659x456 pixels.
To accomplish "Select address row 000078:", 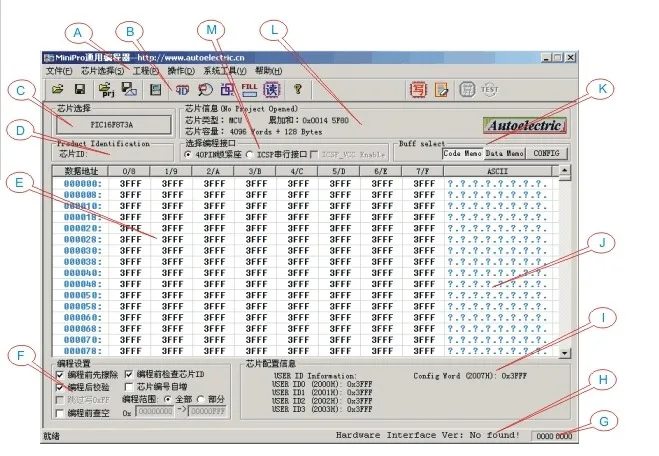I will [82, 351].
